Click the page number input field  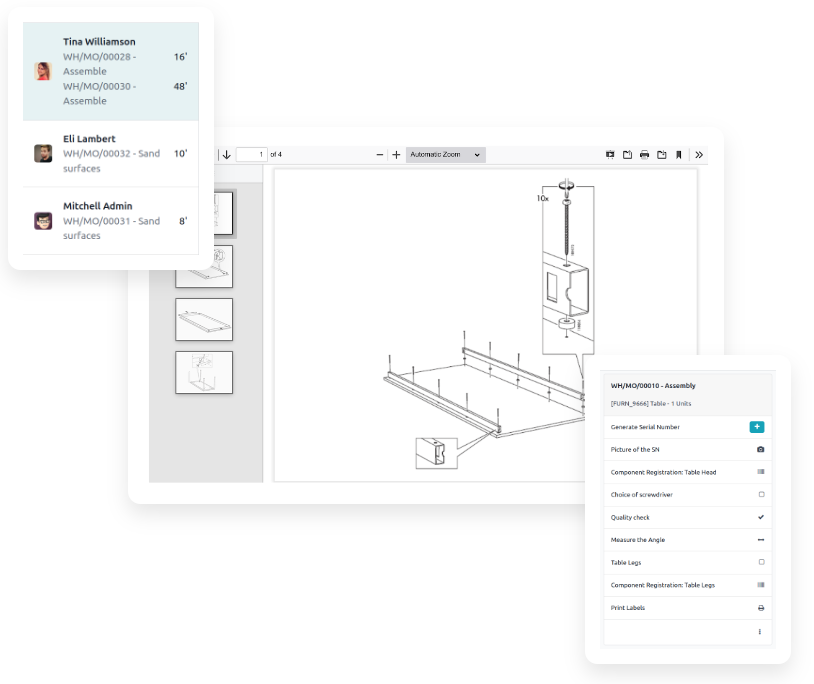[x=251, y=155]
